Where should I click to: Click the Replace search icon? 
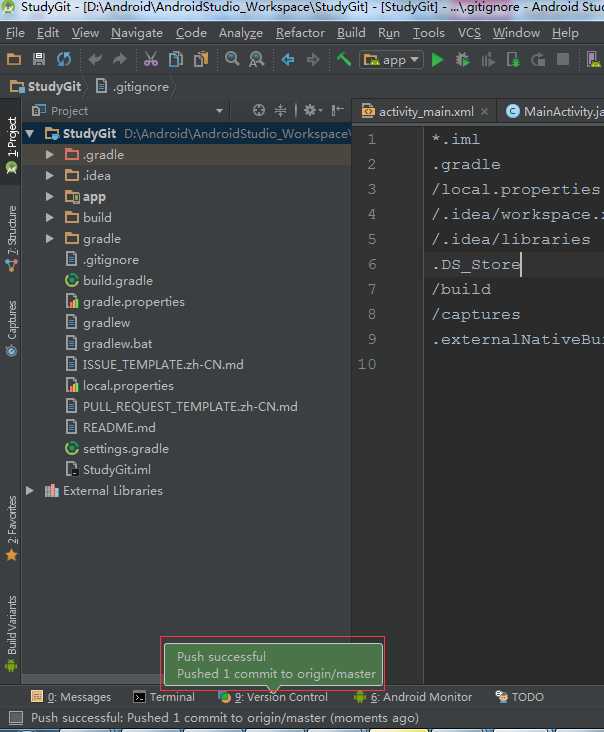point(256,59)
